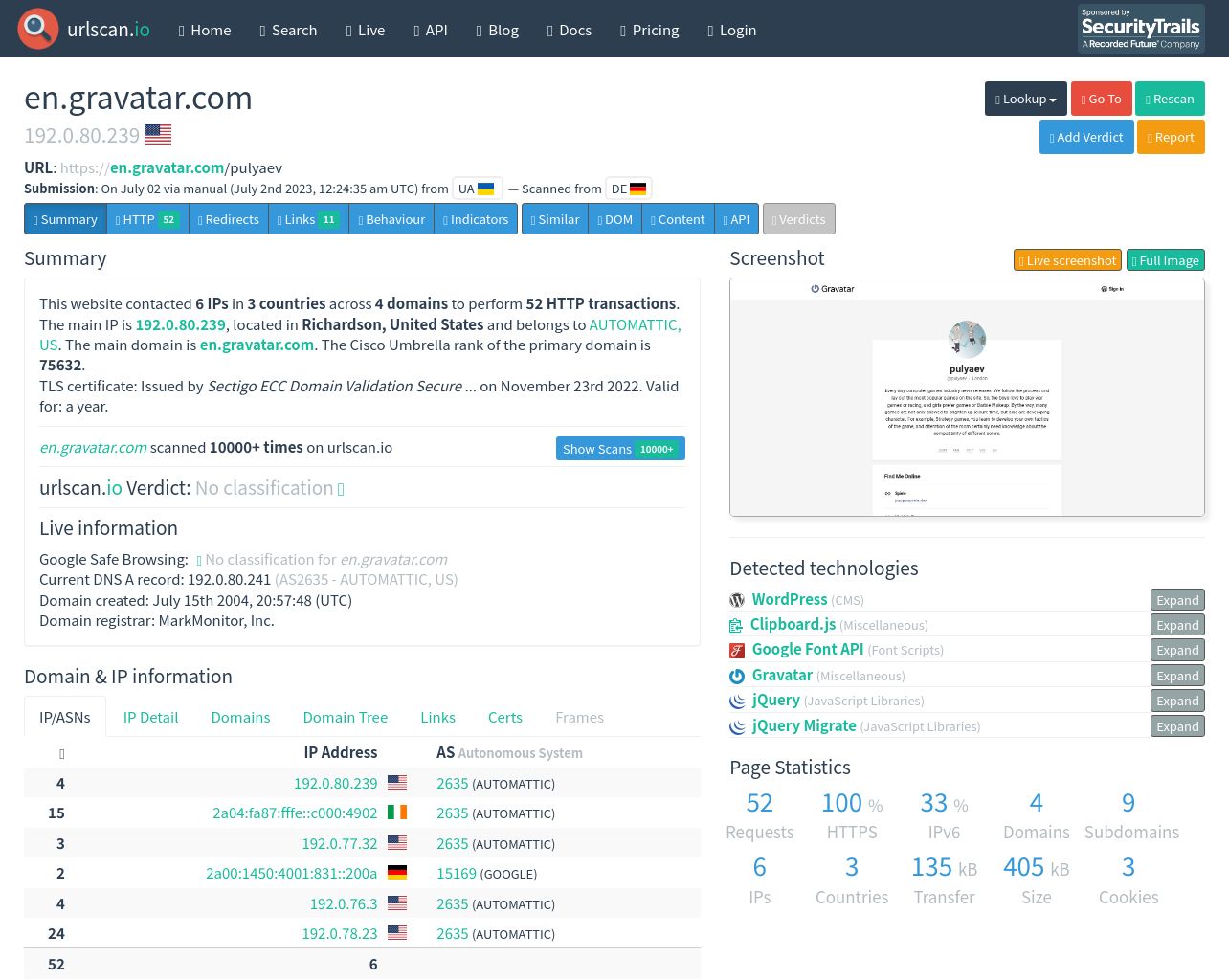The image size is (1229, 980).
Task: Open the Live nav item
Action: 366,30
